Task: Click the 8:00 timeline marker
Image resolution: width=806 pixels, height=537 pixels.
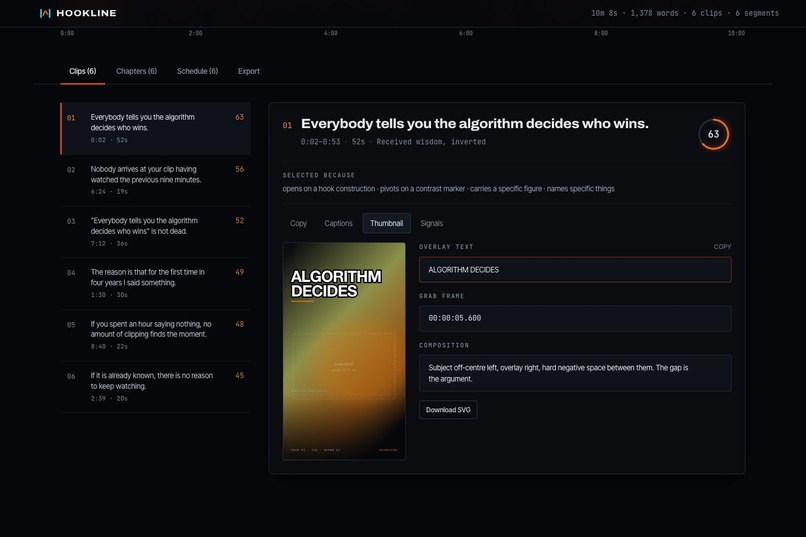Action: point(601,33)
